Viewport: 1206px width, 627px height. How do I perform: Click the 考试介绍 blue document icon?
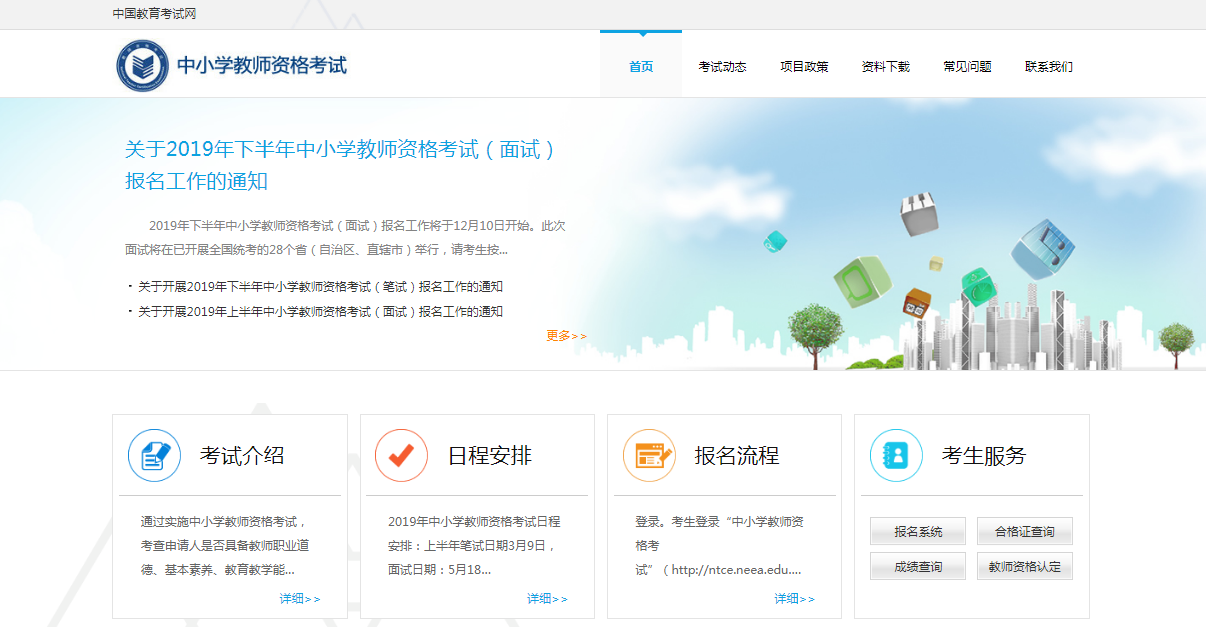click(x=154, y=456)
